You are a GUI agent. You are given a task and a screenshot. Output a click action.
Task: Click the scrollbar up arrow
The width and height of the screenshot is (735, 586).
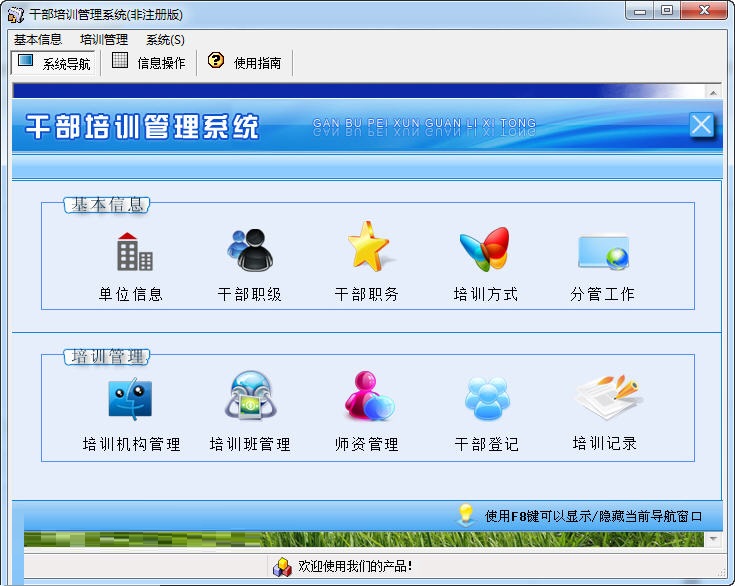tap(713, 93)
